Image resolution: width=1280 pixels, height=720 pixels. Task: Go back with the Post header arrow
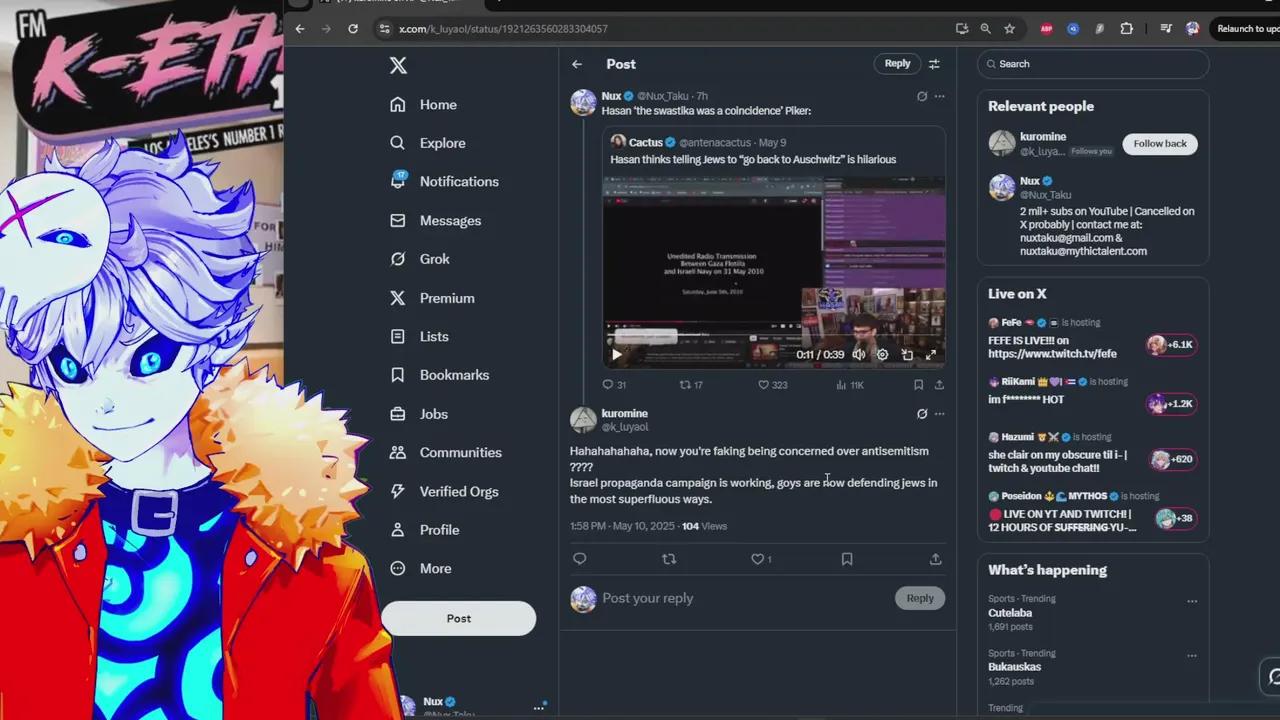577,64
